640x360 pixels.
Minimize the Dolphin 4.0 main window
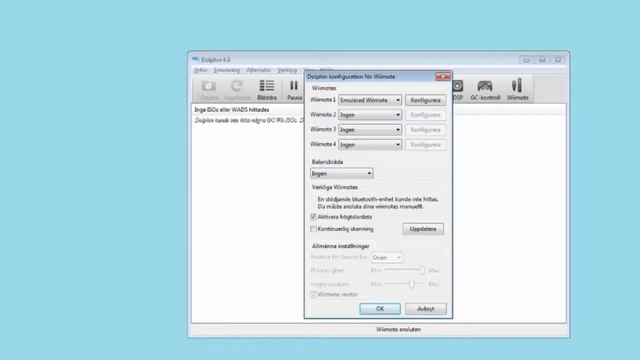point(526,60)
